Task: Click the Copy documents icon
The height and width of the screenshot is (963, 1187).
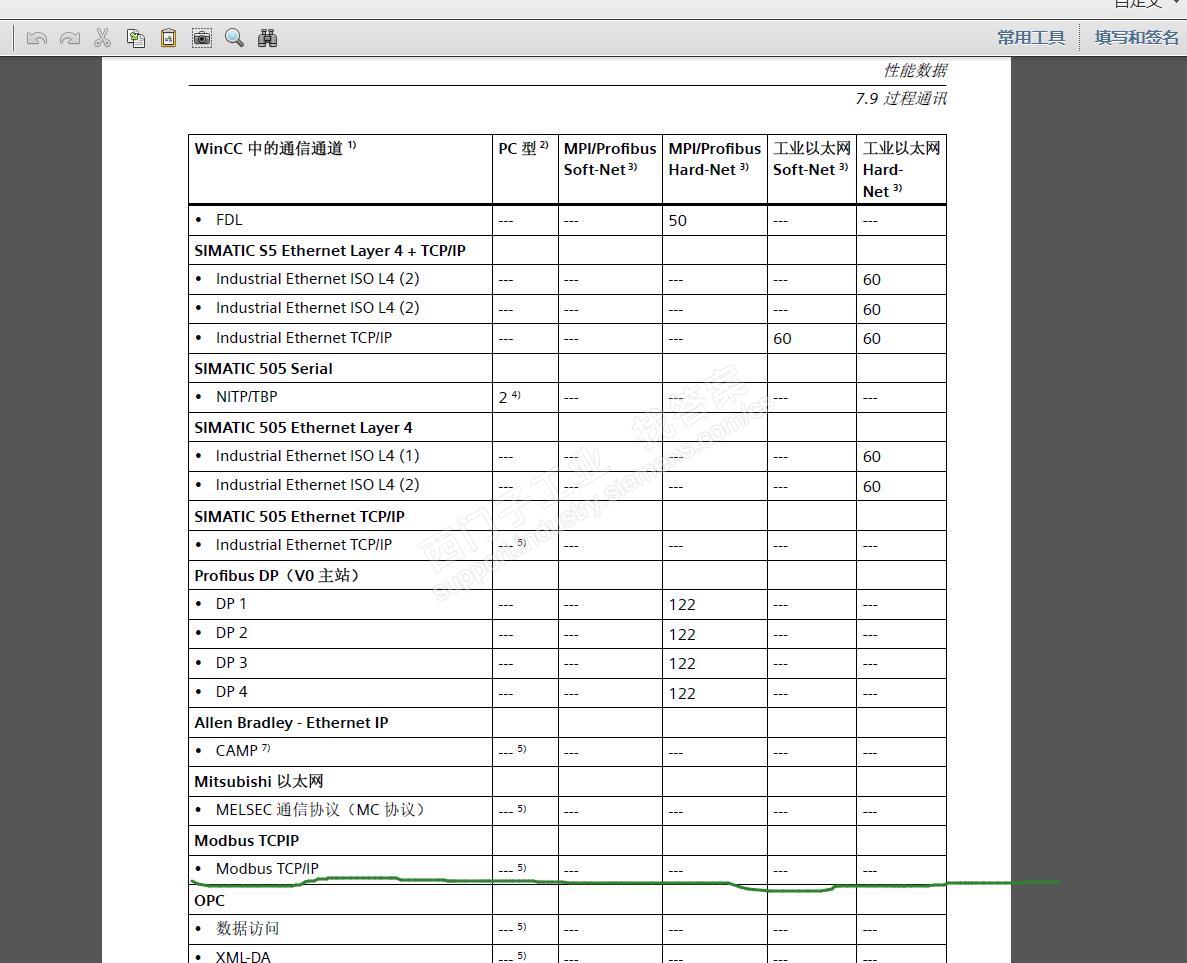Action: [x=136, y=38]
